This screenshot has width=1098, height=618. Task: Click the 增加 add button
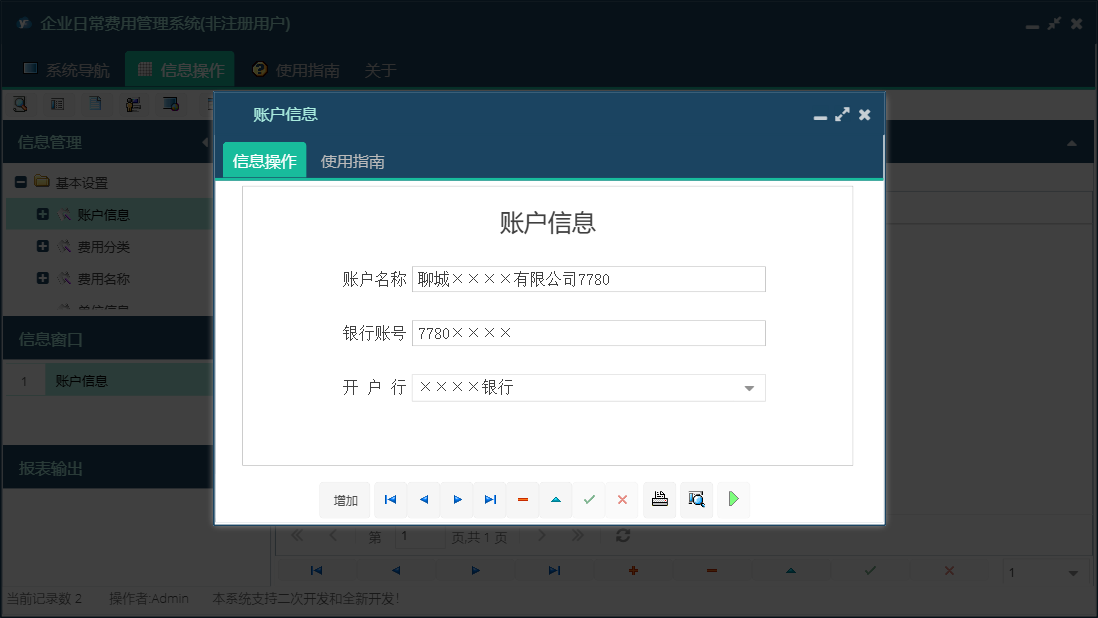pos(344,499)
